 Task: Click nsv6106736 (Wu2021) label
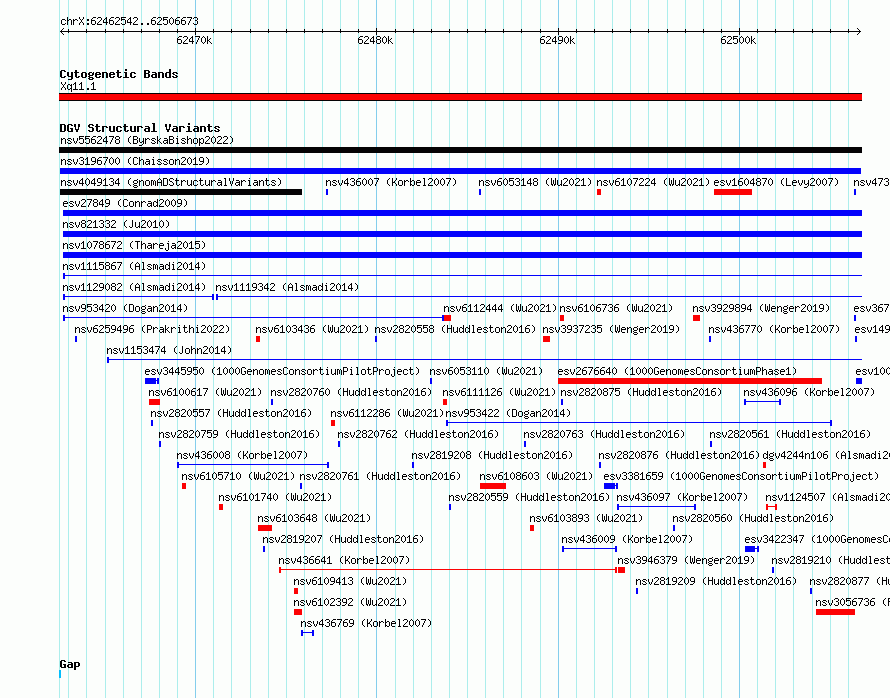click(616, 308)
